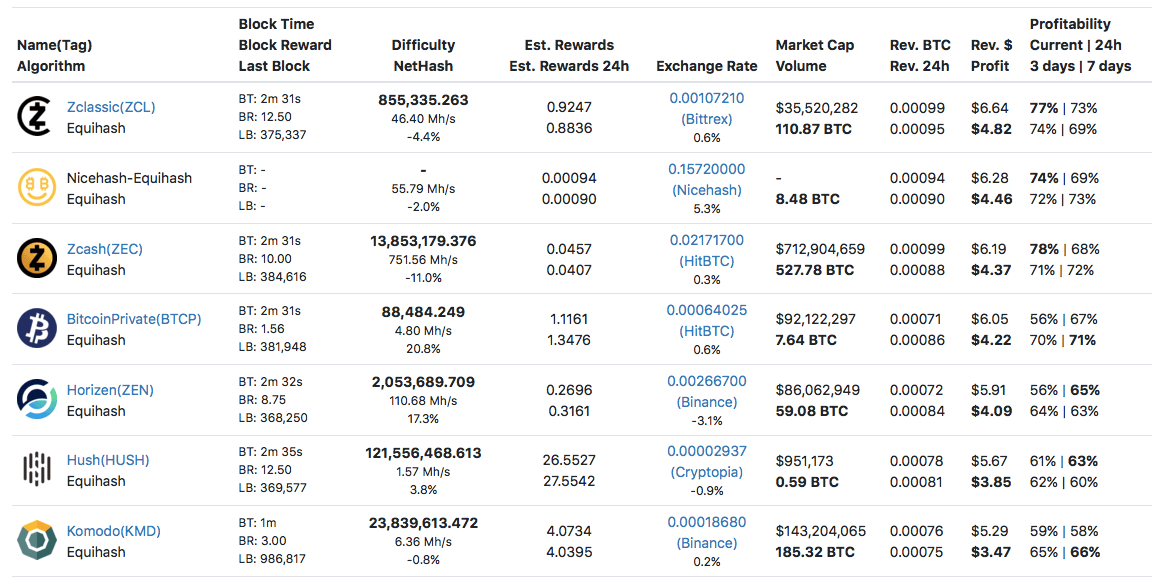This screenshot has height=584, width=1161.
Task: Open Binance exchange link for Horizen
Action: pyautogui.click(x=706, y=402)
